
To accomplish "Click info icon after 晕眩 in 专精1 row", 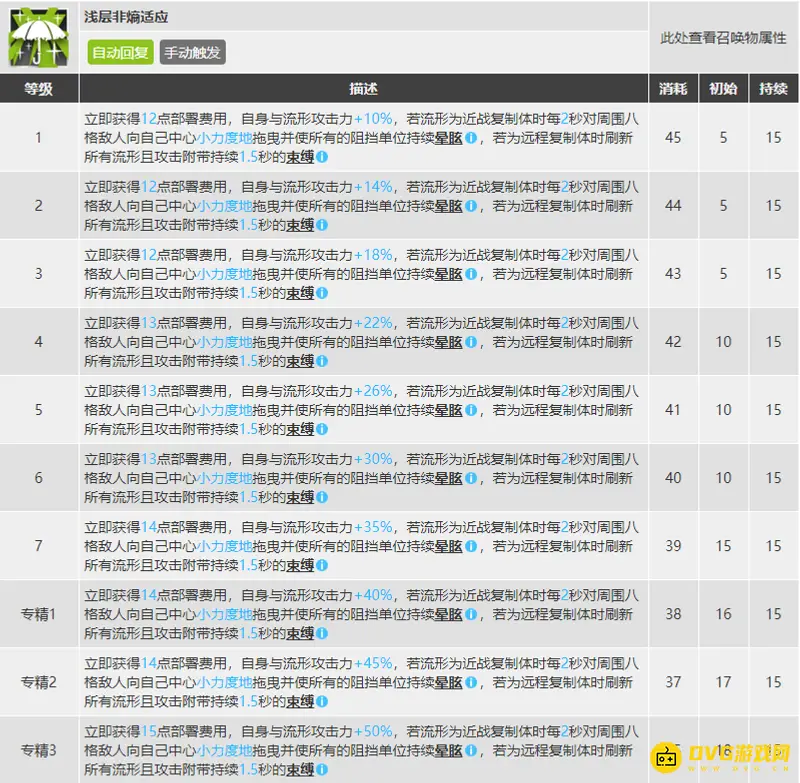I will 471,614.
